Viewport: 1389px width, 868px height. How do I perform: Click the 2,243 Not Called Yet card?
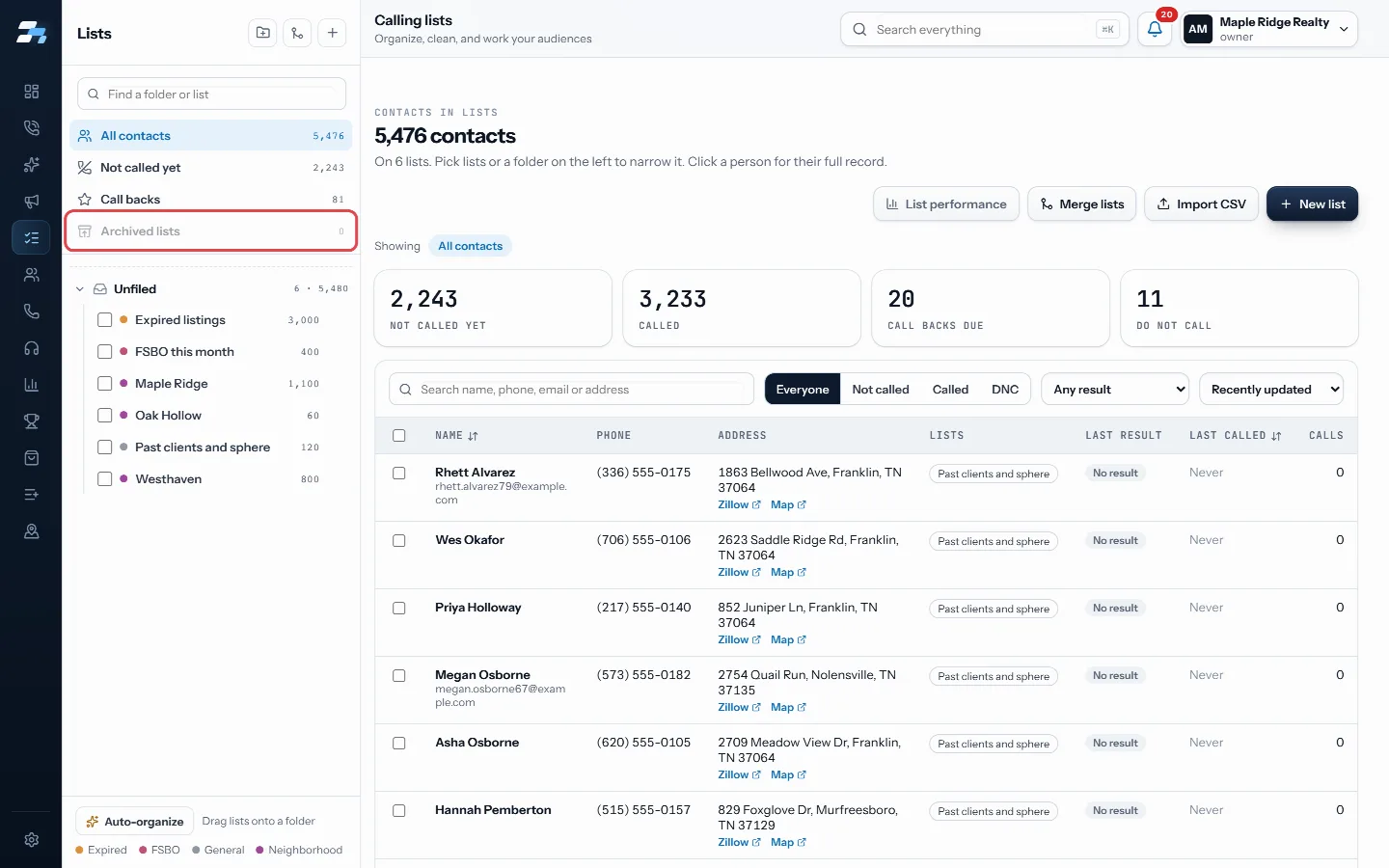(x=493, y=309)
